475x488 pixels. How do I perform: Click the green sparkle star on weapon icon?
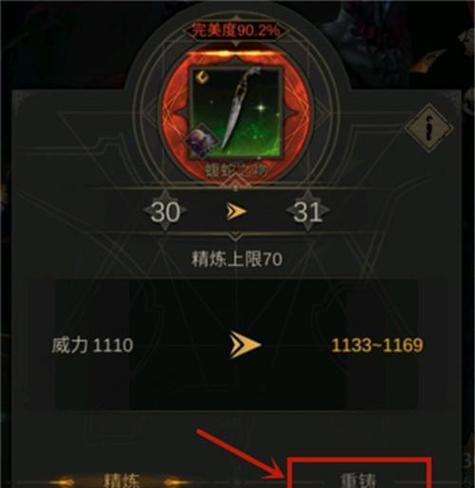click(x=262, y=107)
